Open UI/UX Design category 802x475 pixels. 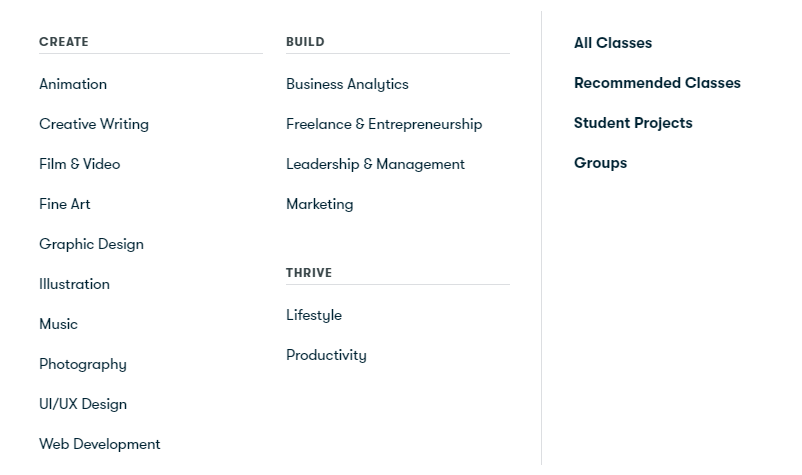(83, 404)
